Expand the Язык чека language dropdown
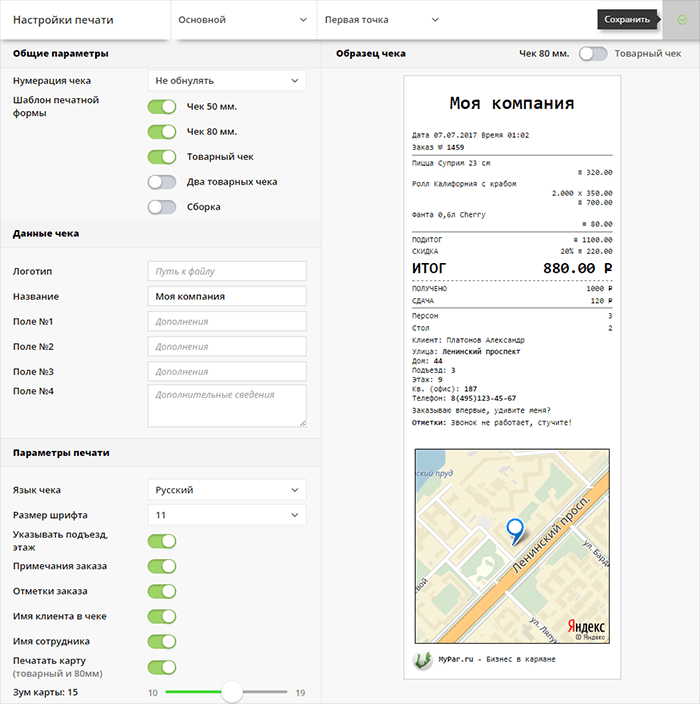The width and height of the screenshot is (700, 704). 226,490
